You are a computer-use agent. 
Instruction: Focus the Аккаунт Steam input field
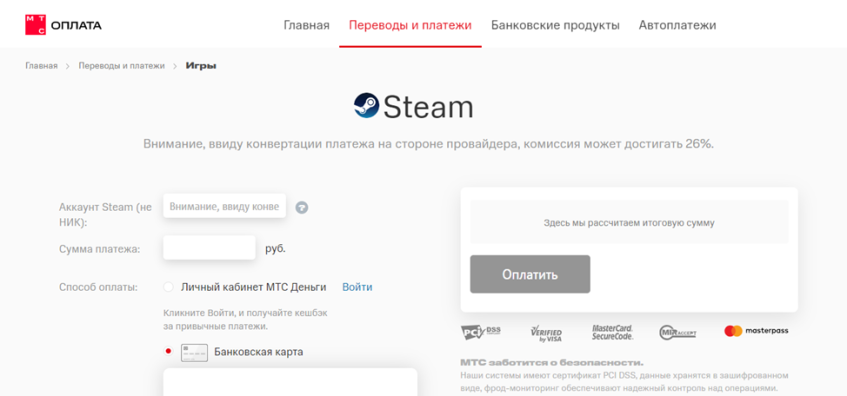click(x=225, y=206)
